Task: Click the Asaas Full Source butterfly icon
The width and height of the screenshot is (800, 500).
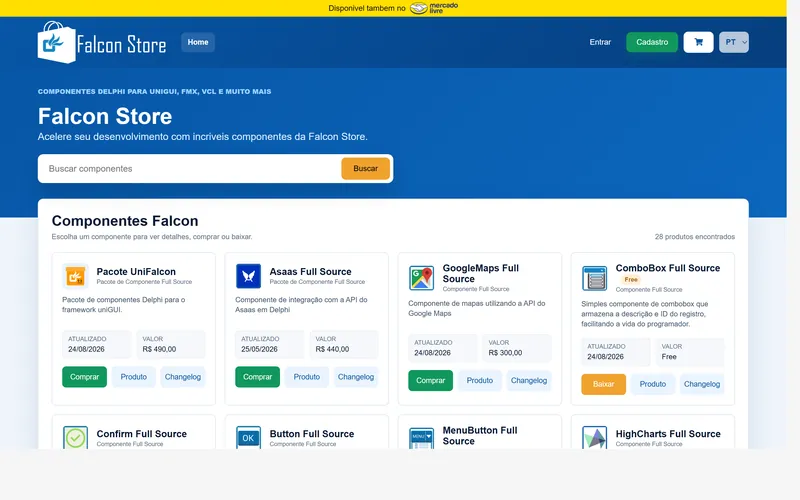Action: [248, 276]
